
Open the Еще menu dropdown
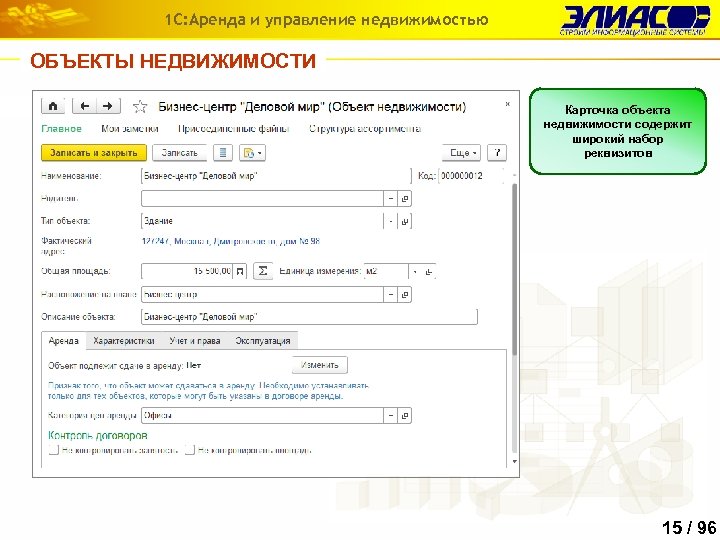[461, 153]
